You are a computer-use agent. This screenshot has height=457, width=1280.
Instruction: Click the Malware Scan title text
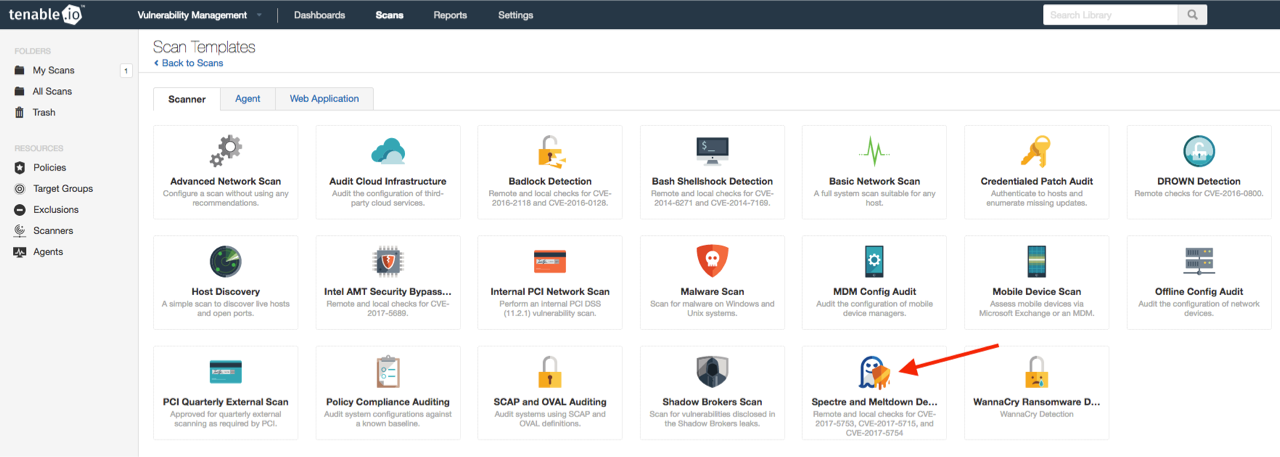coord(712,292)
